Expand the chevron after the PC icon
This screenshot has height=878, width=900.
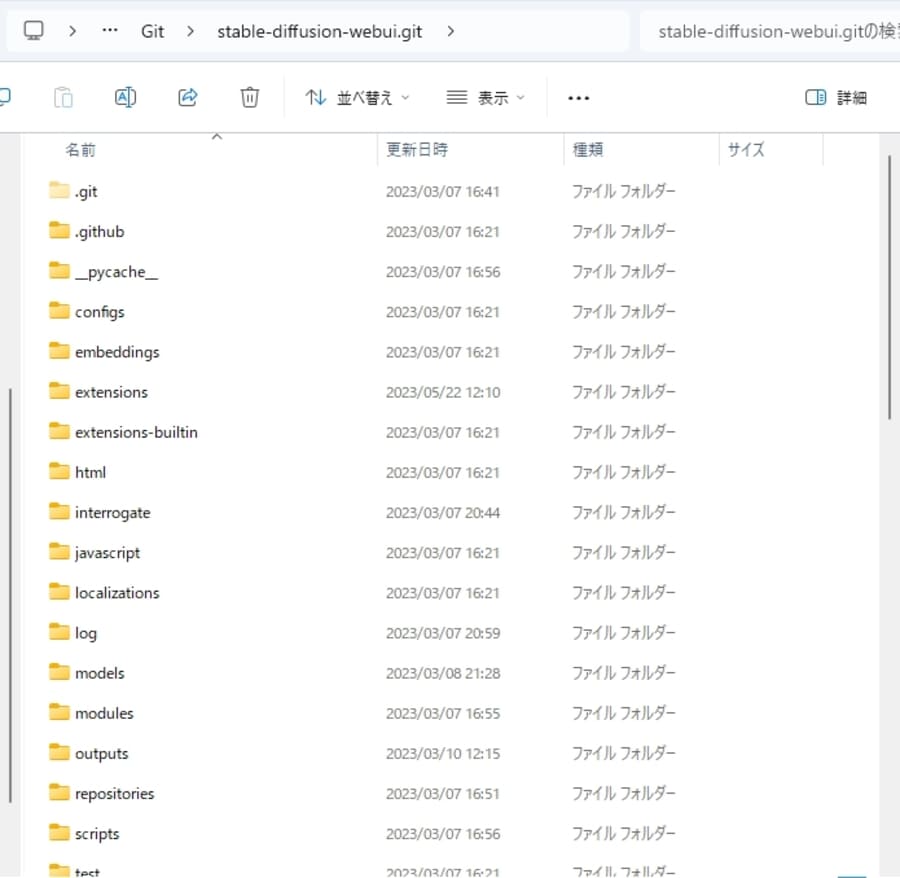(x=72, y=31)
